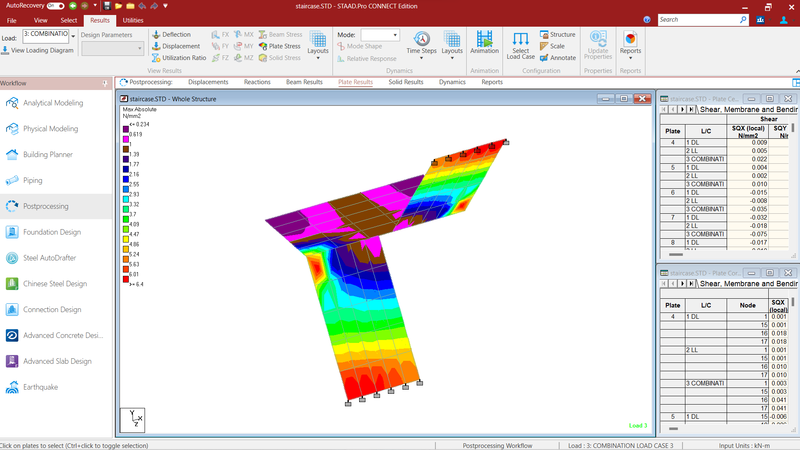The width and height of the screenshot is (800, 450).
Task: Switch to Reactions page
Action: pos(257,82)
